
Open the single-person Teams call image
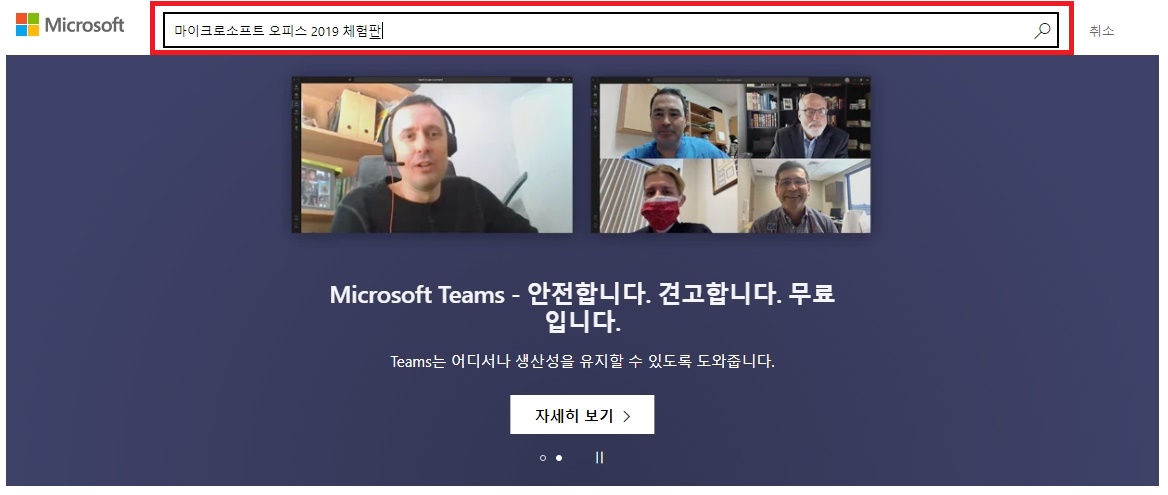click(432, 154)
